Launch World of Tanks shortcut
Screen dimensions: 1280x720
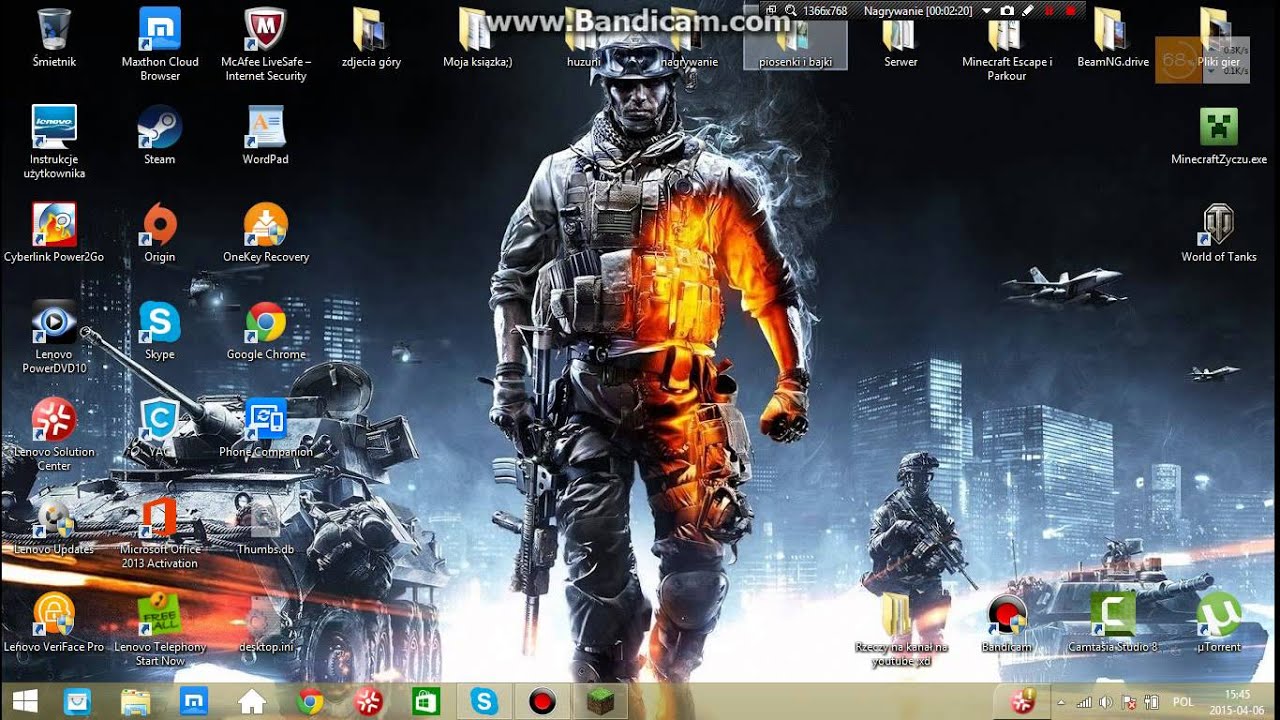pos(1219,233)
